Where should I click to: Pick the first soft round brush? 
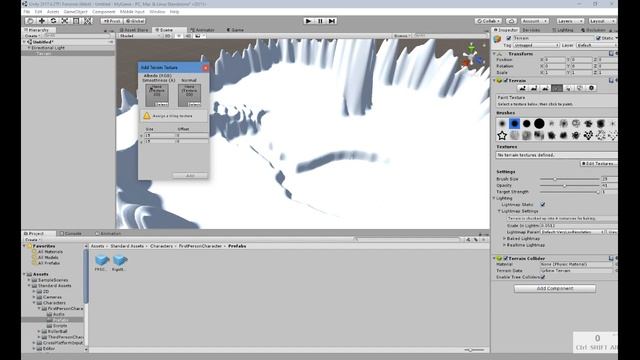tap(502, 123)
